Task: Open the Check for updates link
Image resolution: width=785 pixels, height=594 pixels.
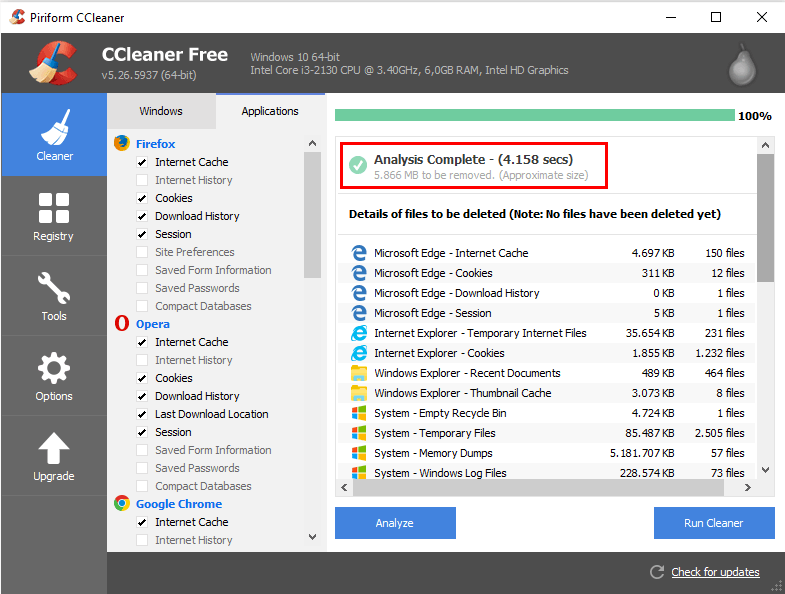Action: pos(715,572)
